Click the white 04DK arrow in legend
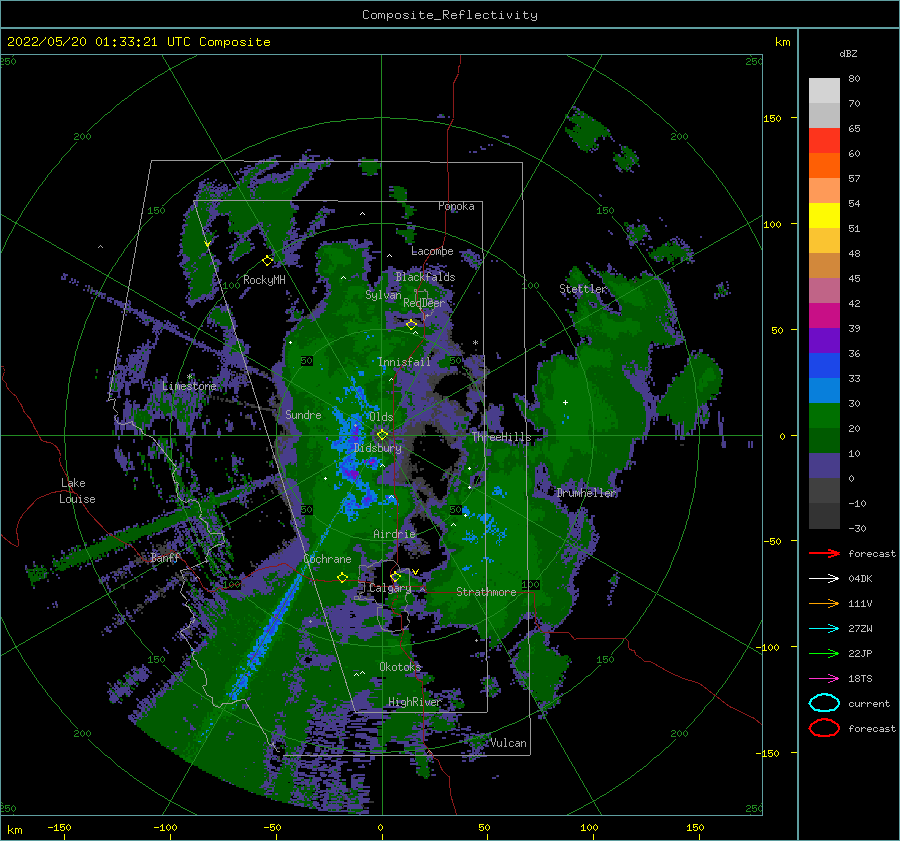The image size is (900, 841). [824, 578]
